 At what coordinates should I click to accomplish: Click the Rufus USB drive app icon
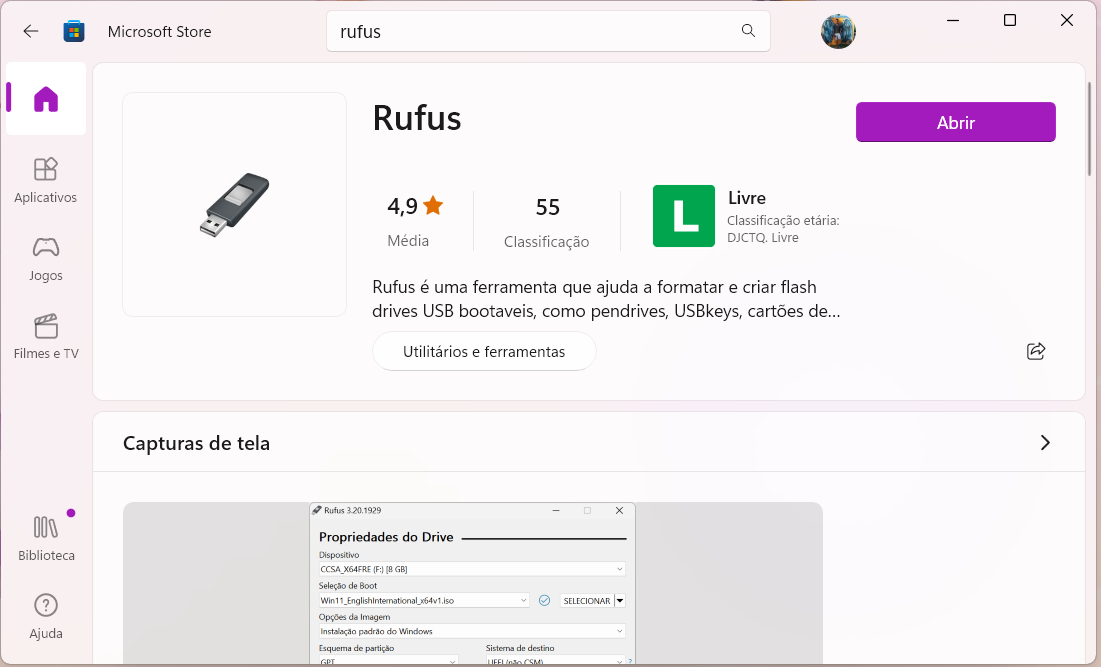tap(235, 204)
